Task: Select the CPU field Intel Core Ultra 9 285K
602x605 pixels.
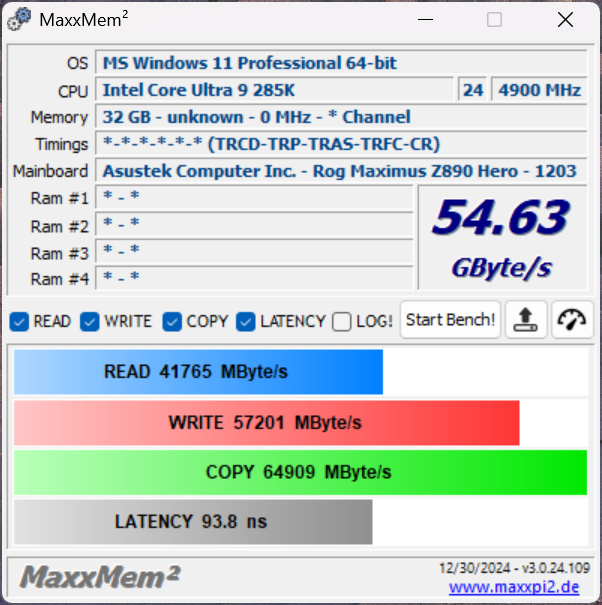Action: [x=275, y=90]
